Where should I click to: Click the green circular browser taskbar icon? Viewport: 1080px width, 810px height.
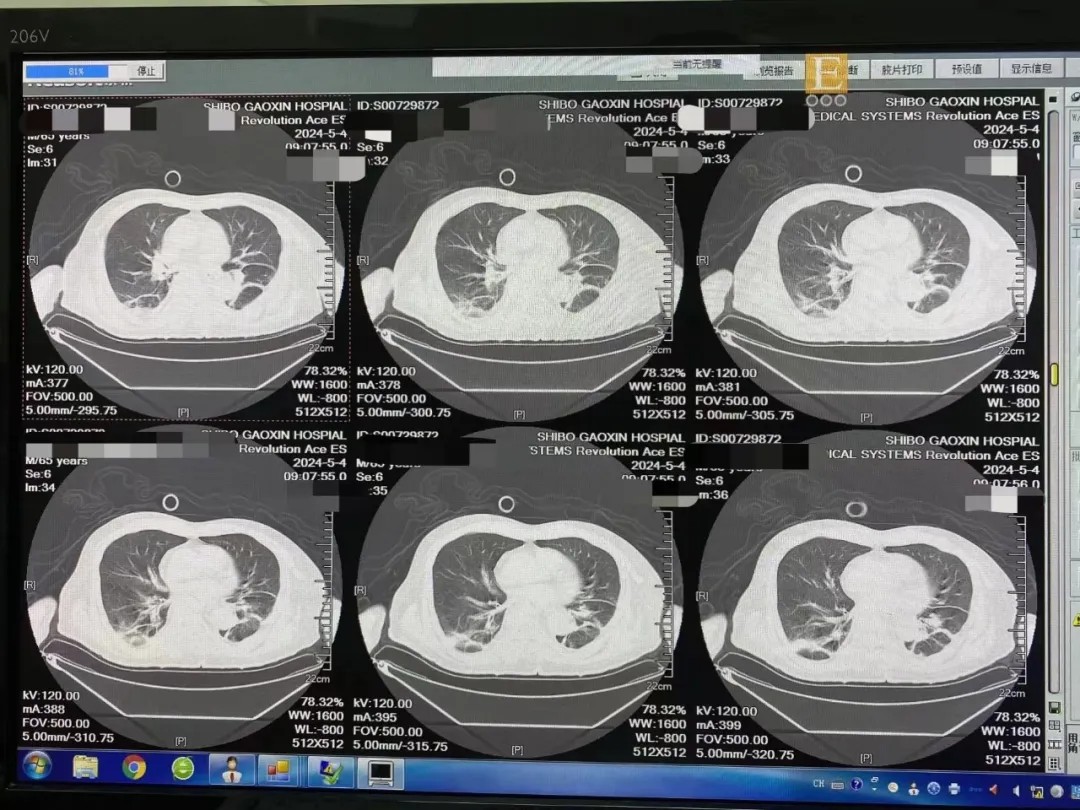point(183,768)
